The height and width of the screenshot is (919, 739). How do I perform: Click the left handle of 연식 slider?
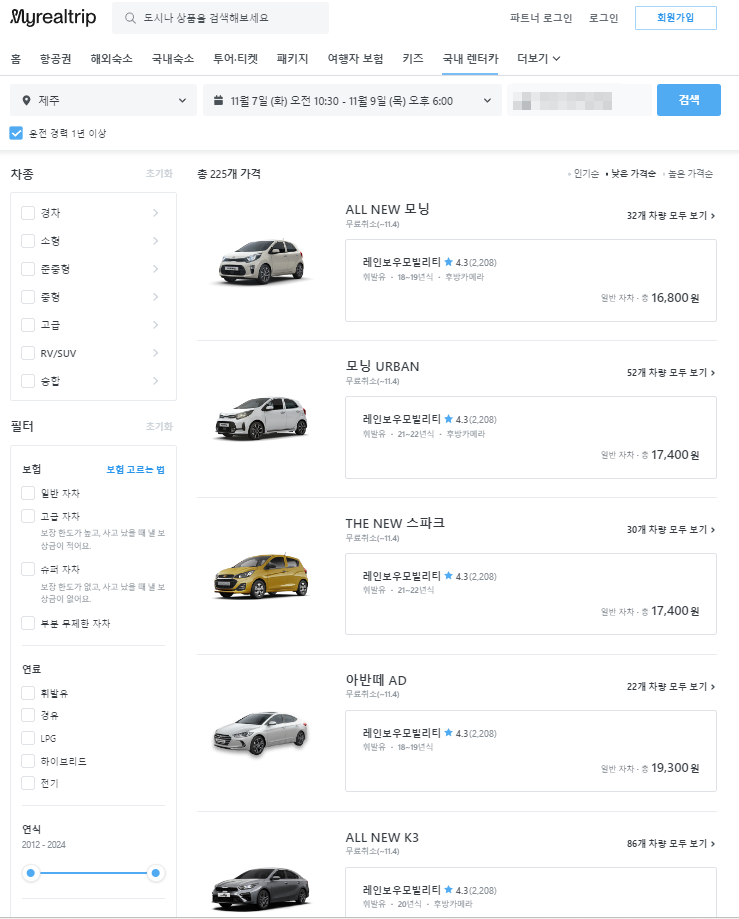tap(31, 873)
